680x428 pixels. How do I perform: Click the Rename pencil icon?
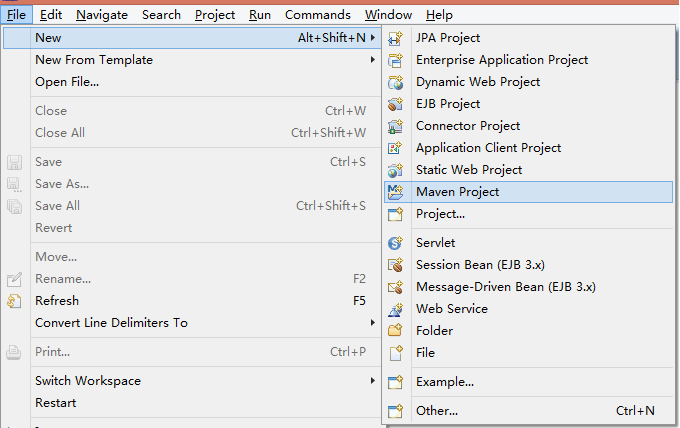click(x=14, y=279)
